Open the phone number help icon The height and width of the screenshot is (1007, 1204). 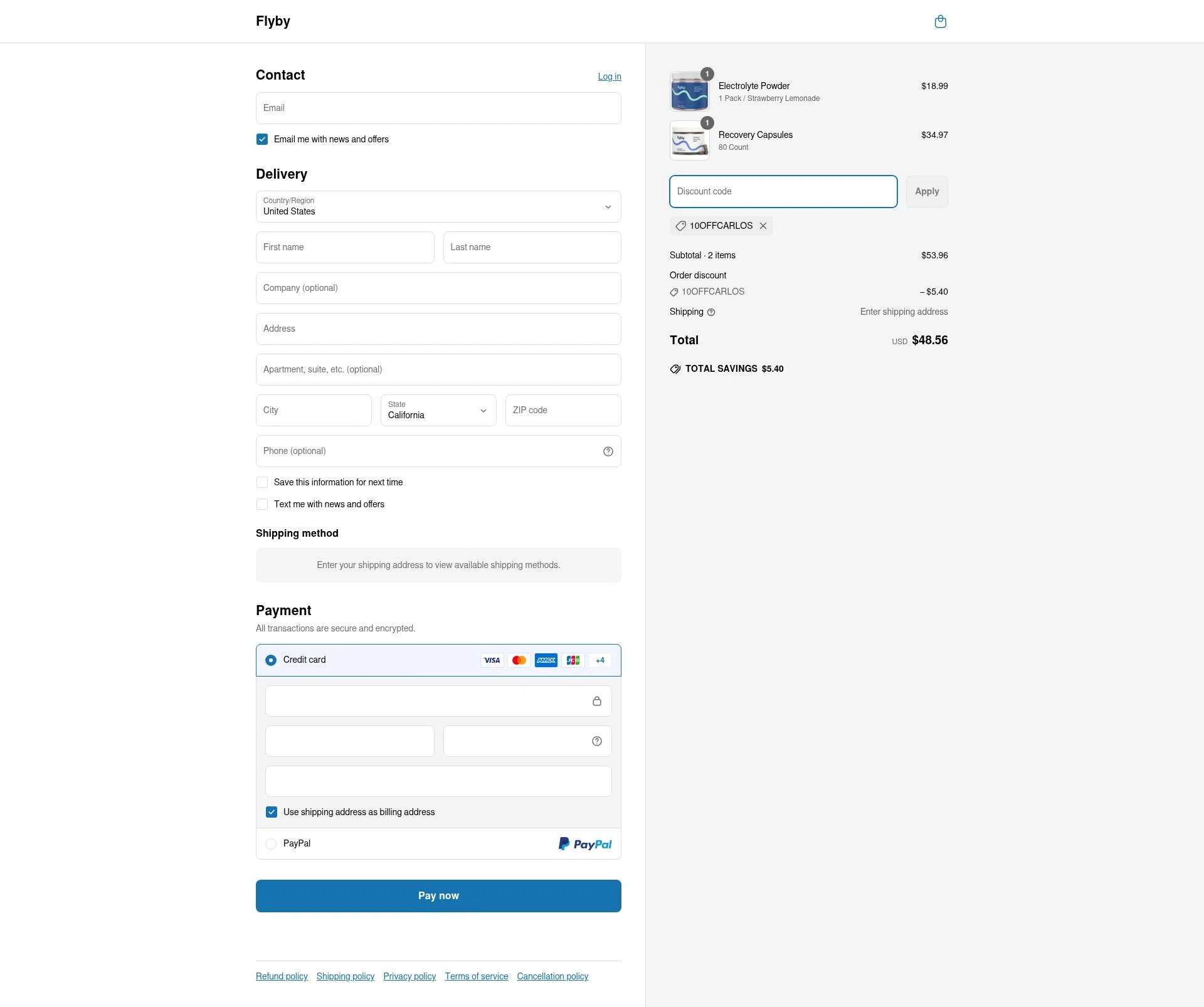pos(607,451)
